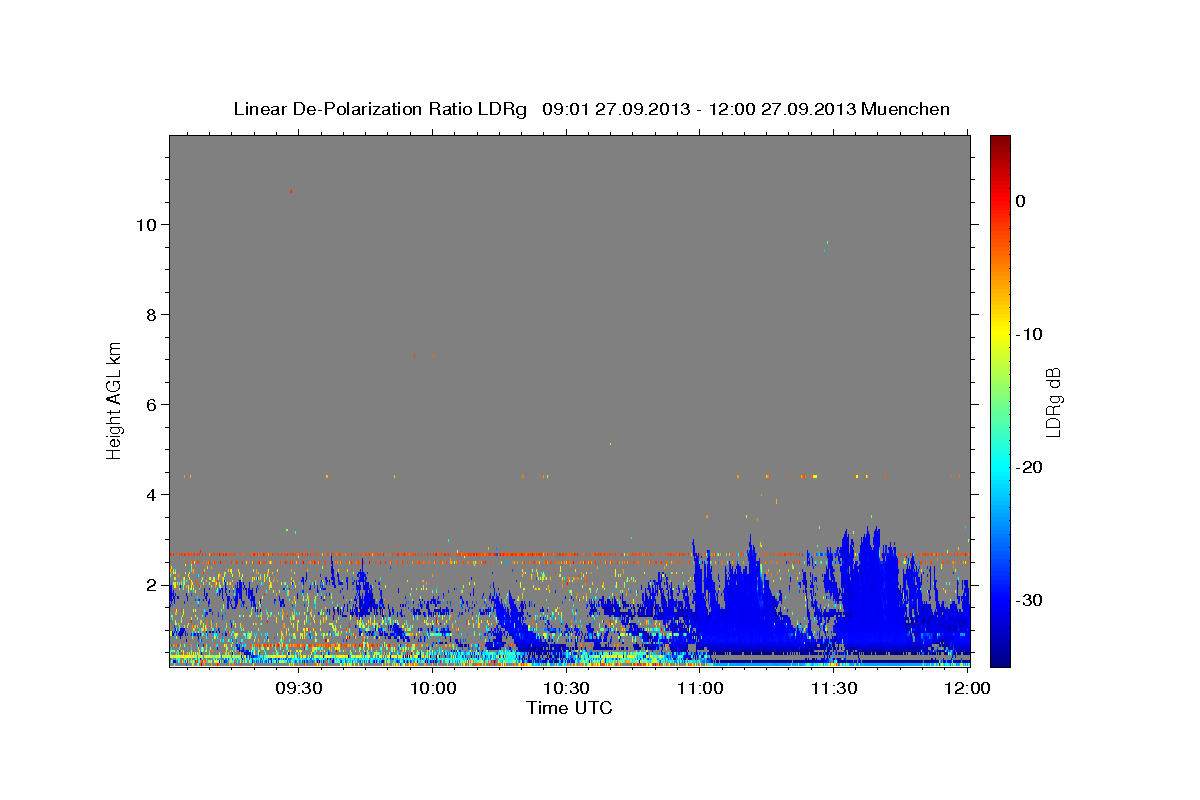
Task: Click the dark red top of the colorbar
Action: [1000, 143]
